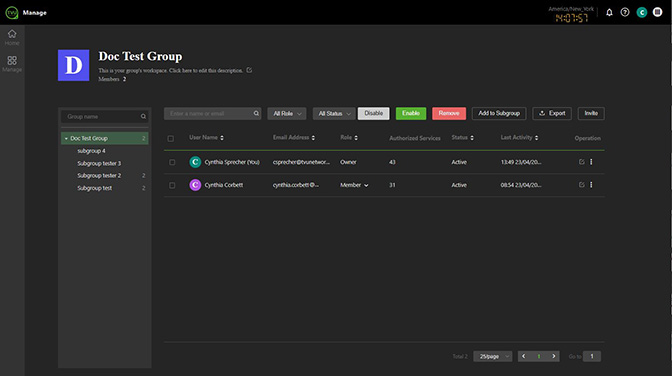Image resolution: width=672 pixels, height=376 pixels.
Task: Click Add to Subgroup button
Action: click(499, 113)
